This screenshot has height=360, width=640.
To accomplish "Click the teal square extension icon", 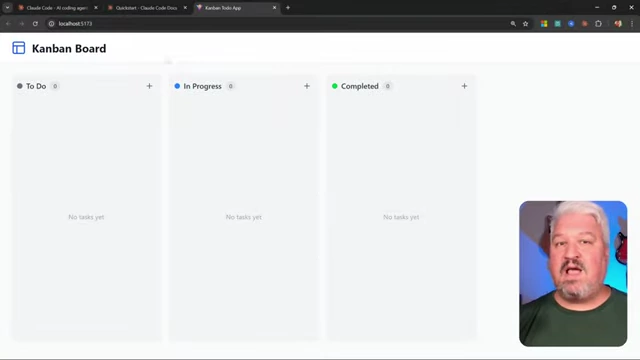I will [x=558, y=24].
